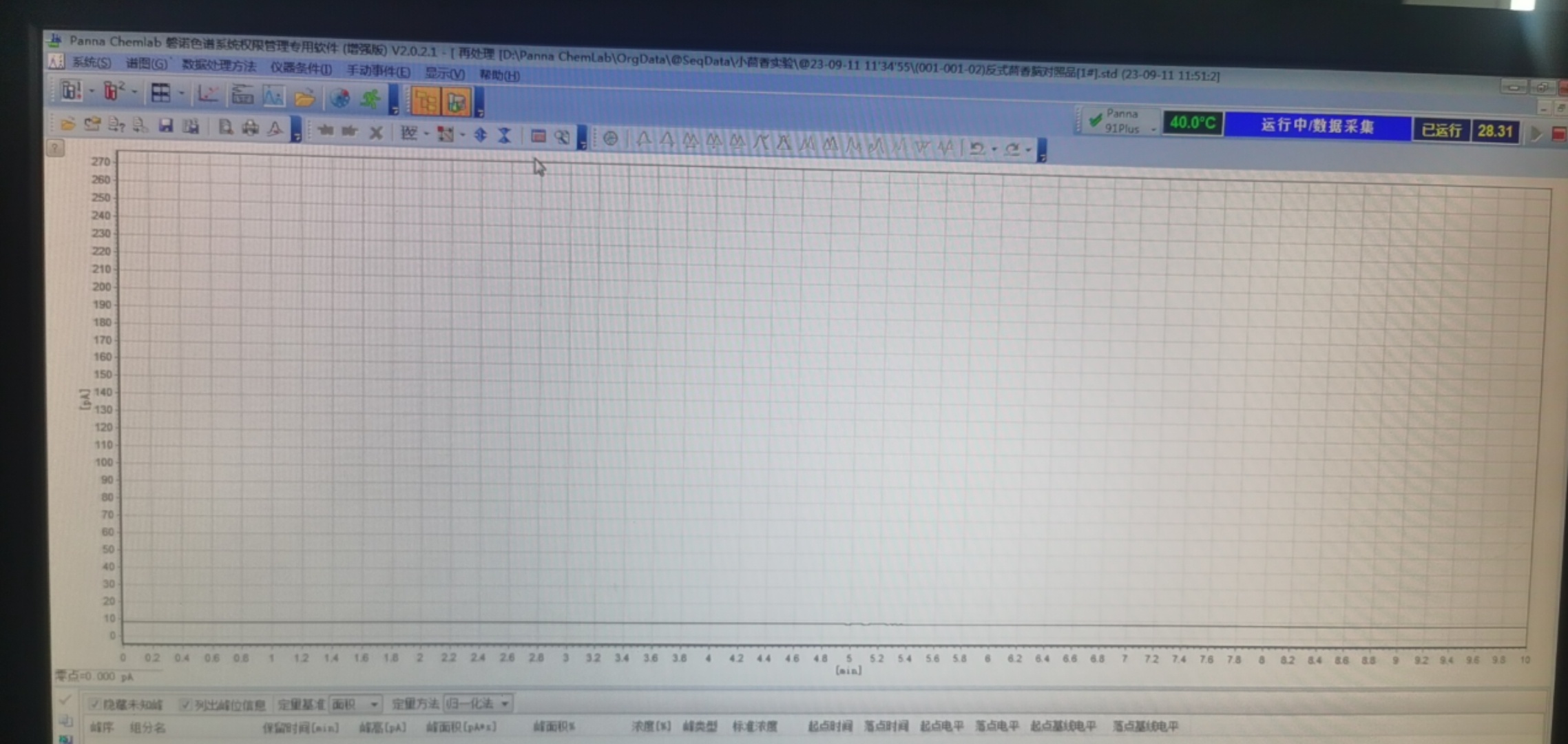Expand the redo history dropdown arrow
1568x744 pixels.
[1028, 150]
